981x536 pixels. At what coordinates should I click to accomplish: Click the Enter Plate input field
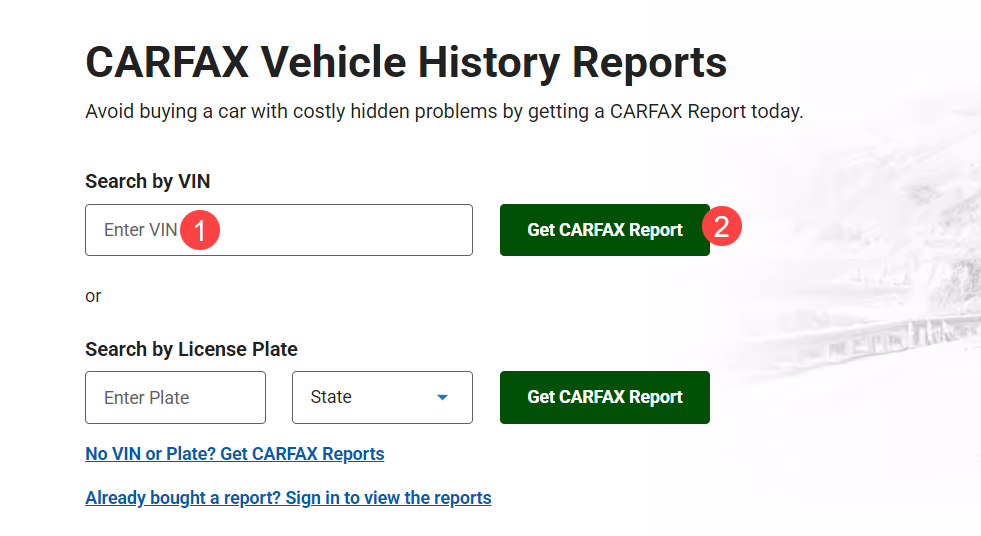click(175, 397)
